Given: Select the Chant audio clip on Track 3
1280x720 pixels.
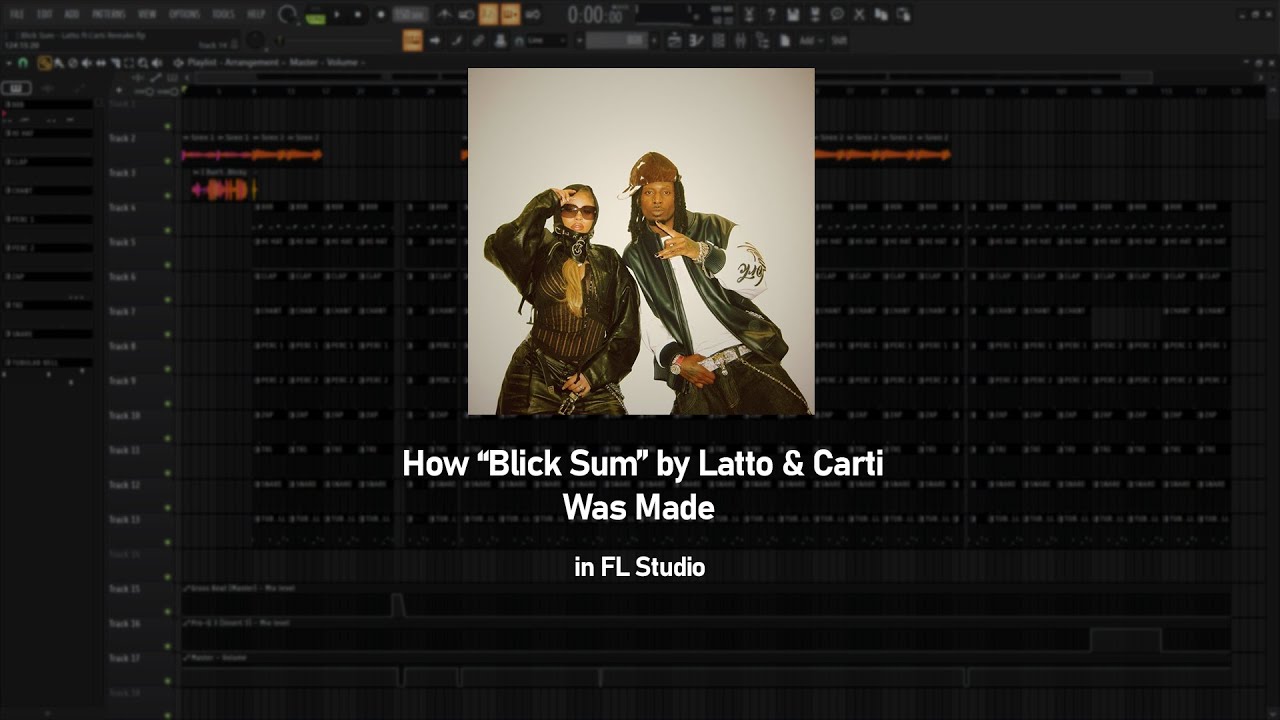Looking at the screenshot, I should (x=224, y=184).
